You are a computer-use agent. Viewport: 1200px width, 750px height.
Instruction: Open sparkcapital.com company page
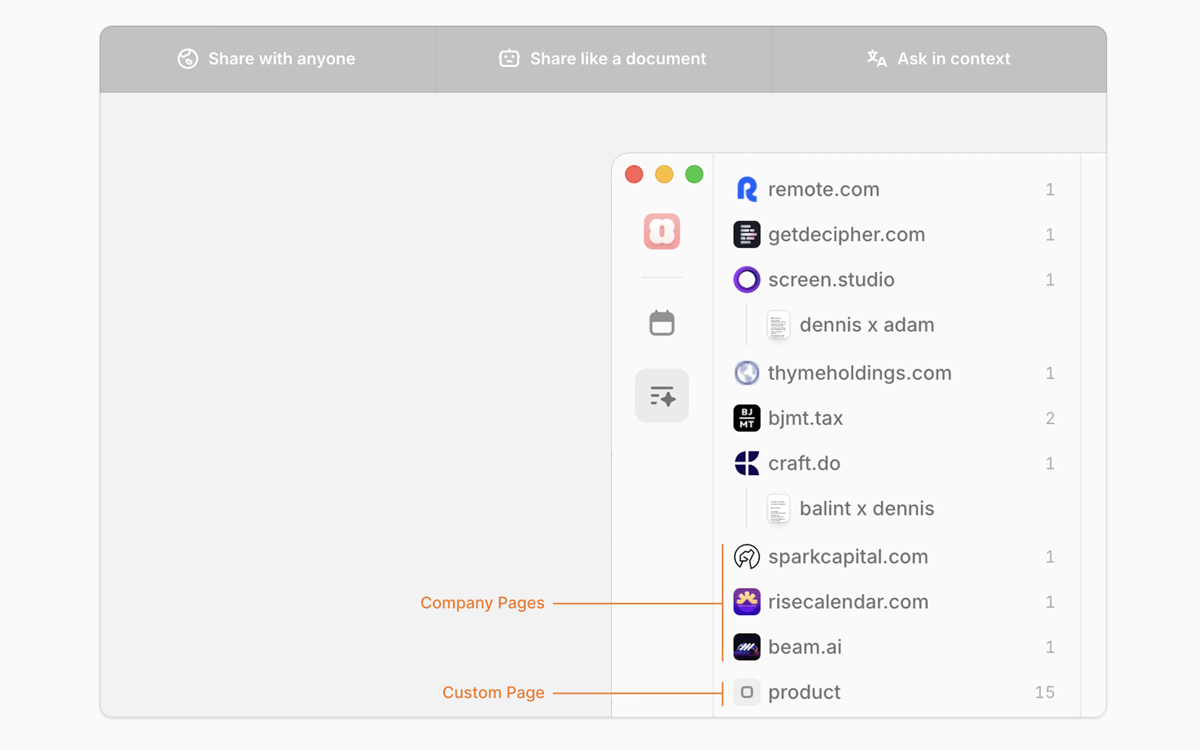click(847, 557)
